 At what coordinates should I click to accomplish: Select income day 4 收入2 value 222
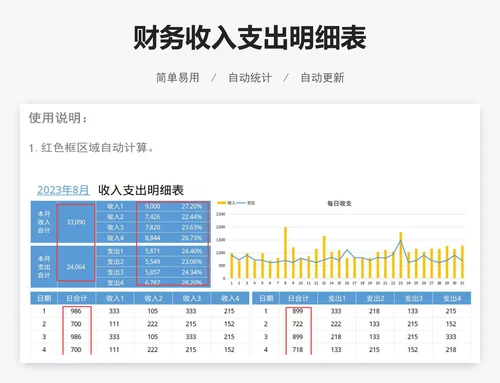tap(153, 350)
